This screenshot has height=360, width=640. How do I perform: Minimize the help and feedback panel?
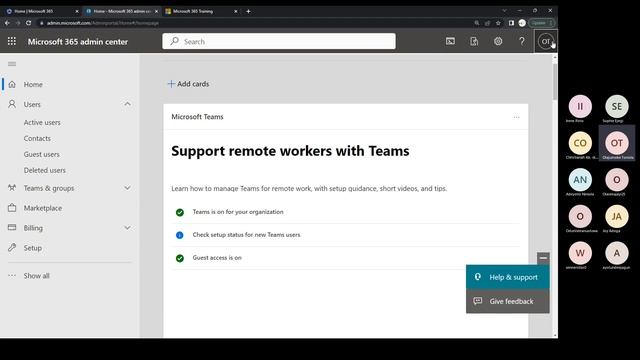click(x=543, y=258)
